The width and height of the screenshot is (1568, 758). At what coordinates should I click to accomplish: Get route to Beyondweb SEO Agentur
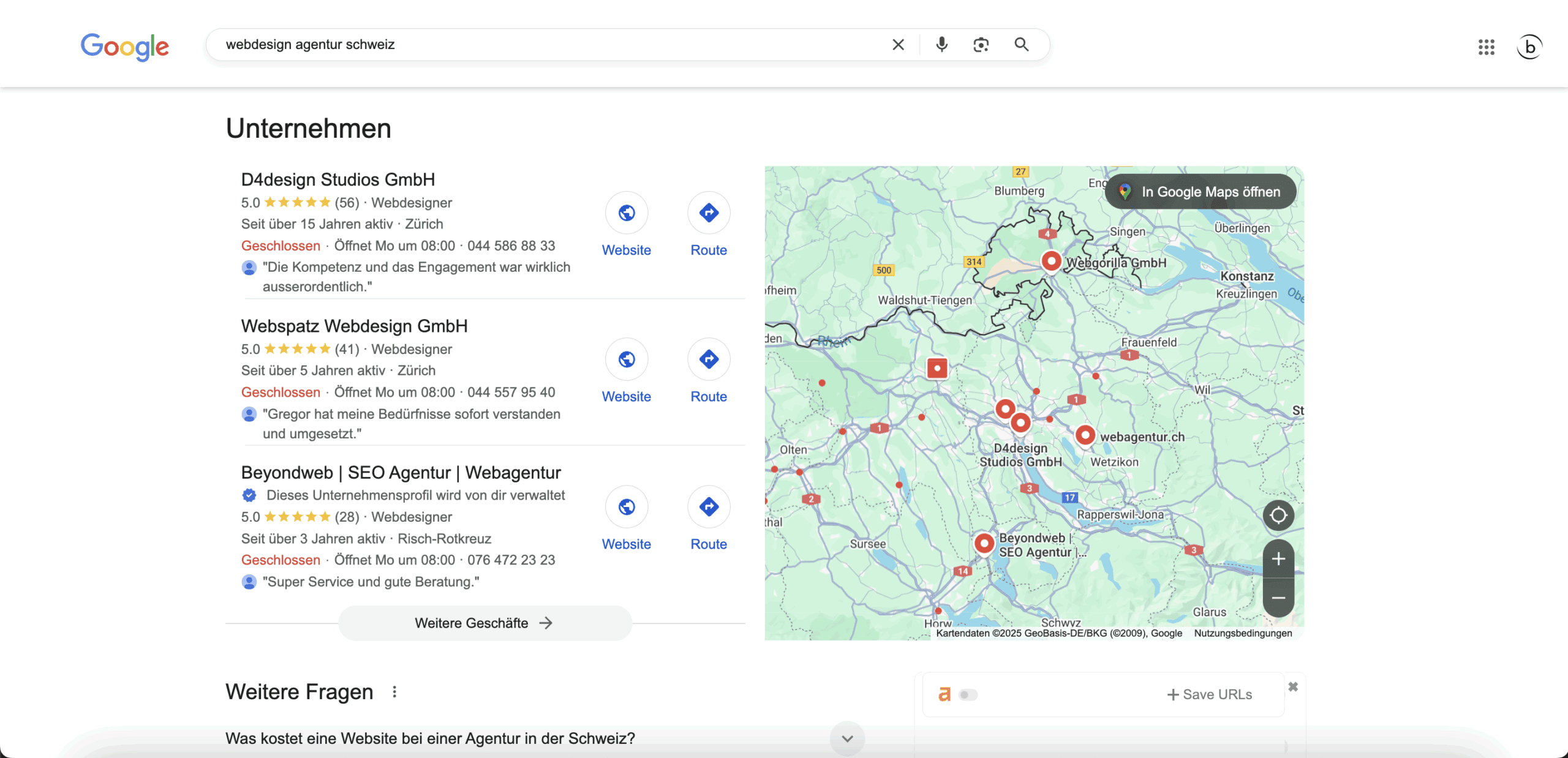pyautogui.click(x=709, y=506)
